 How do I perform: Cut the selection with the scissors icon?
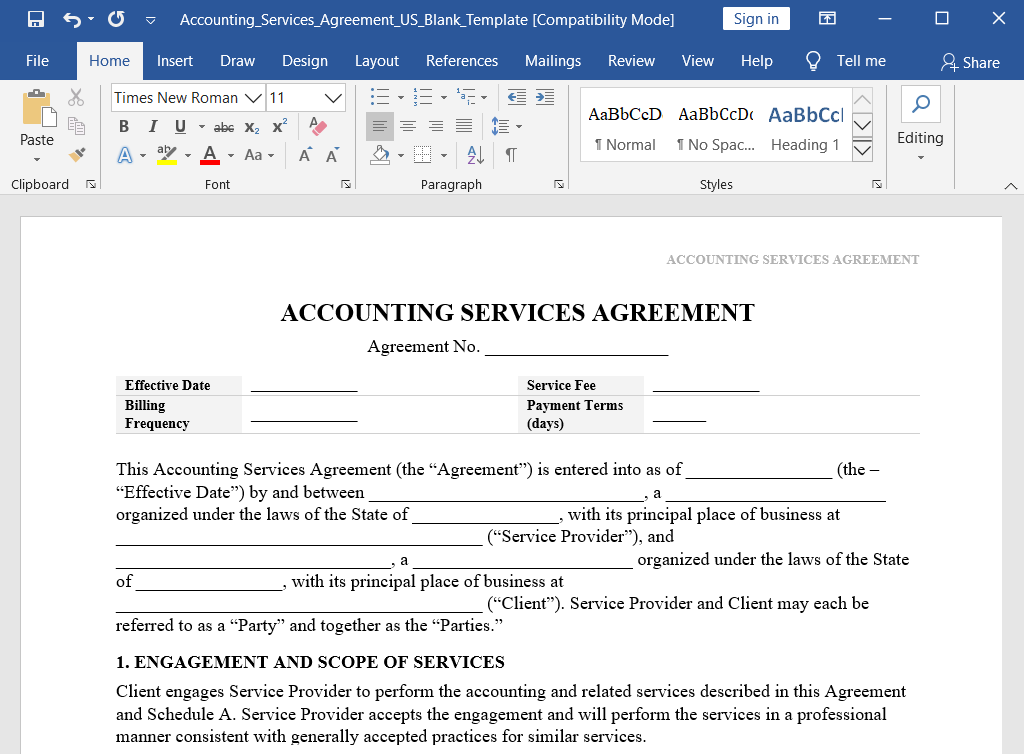76,98
